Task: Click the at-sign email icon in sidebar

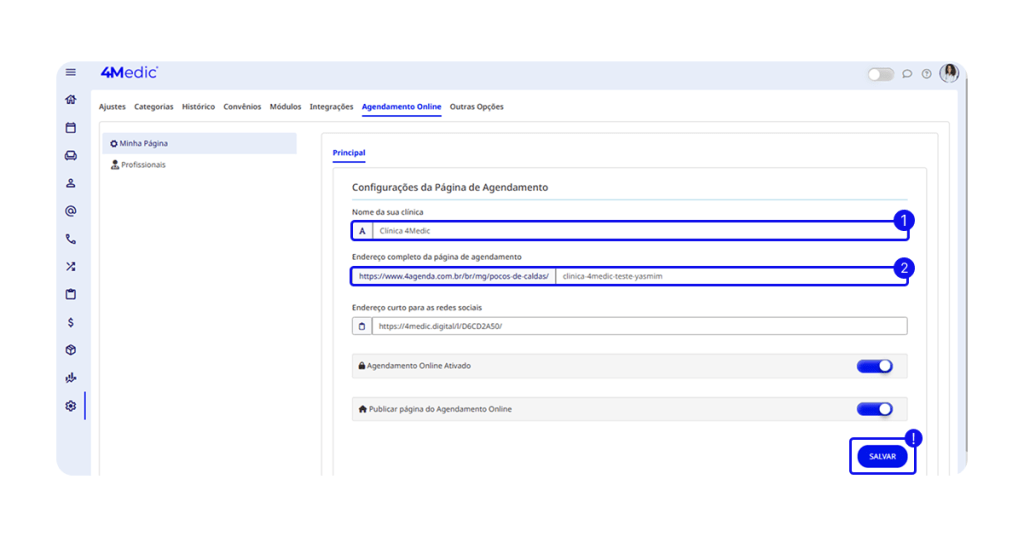Action: click(70, 211)
